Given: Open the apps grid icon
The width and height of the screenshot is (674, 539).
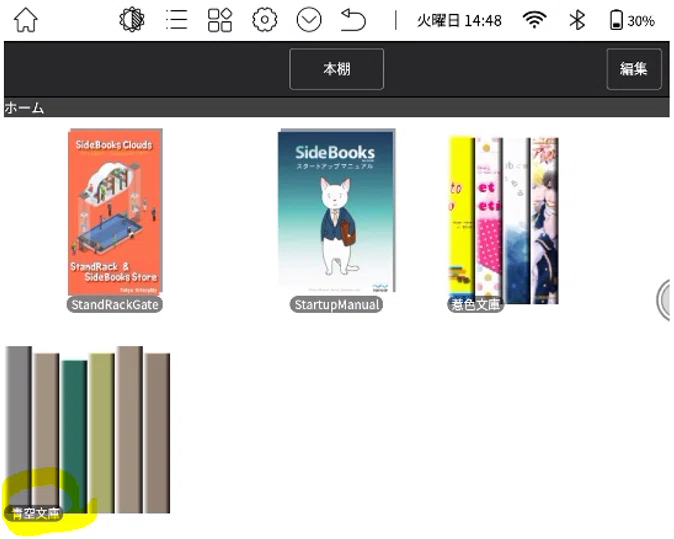Looking at the screenshot, I should 220,20.
